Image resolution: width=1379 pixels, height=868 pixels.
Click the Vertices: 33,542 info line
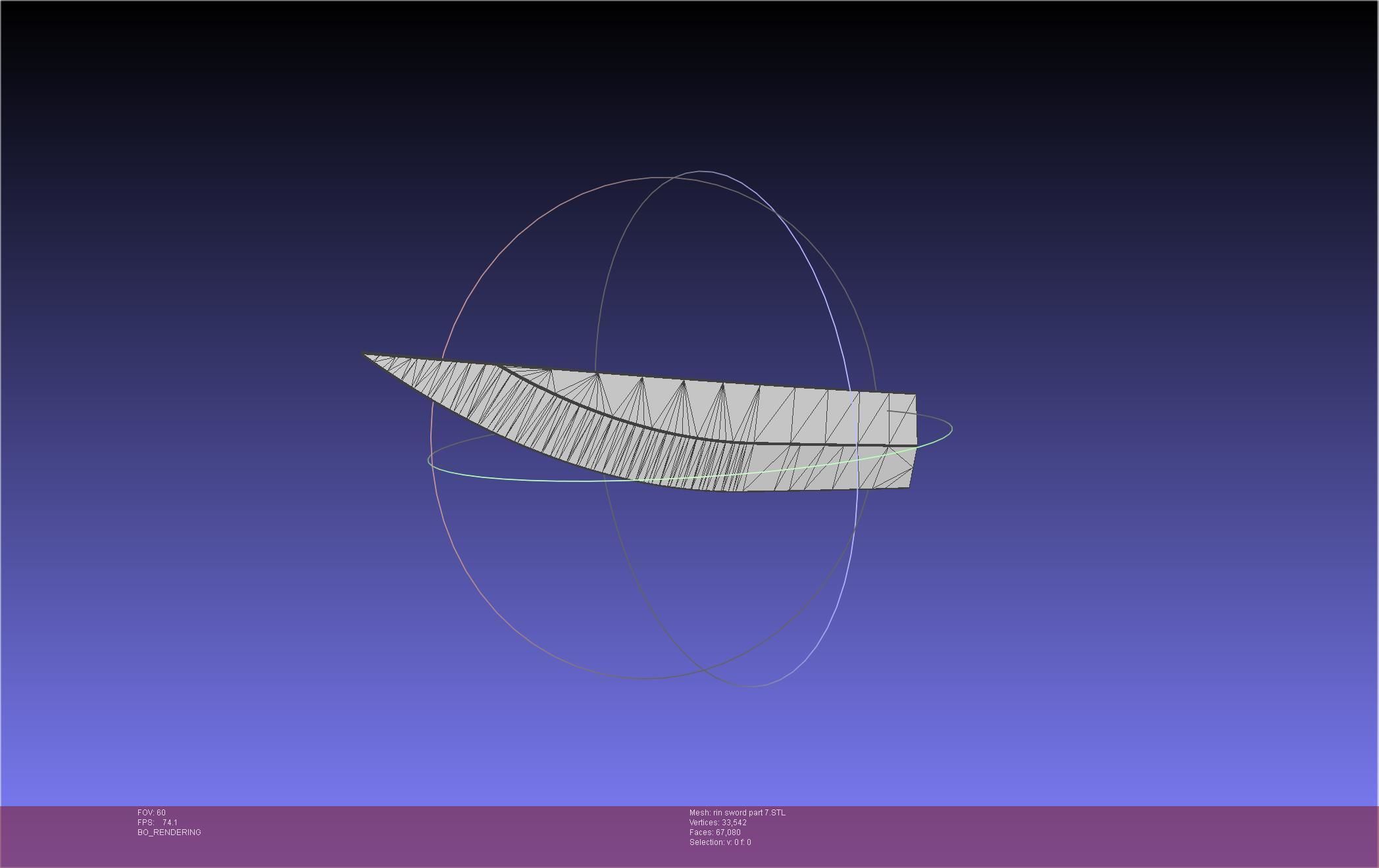[x=717, y=823]
